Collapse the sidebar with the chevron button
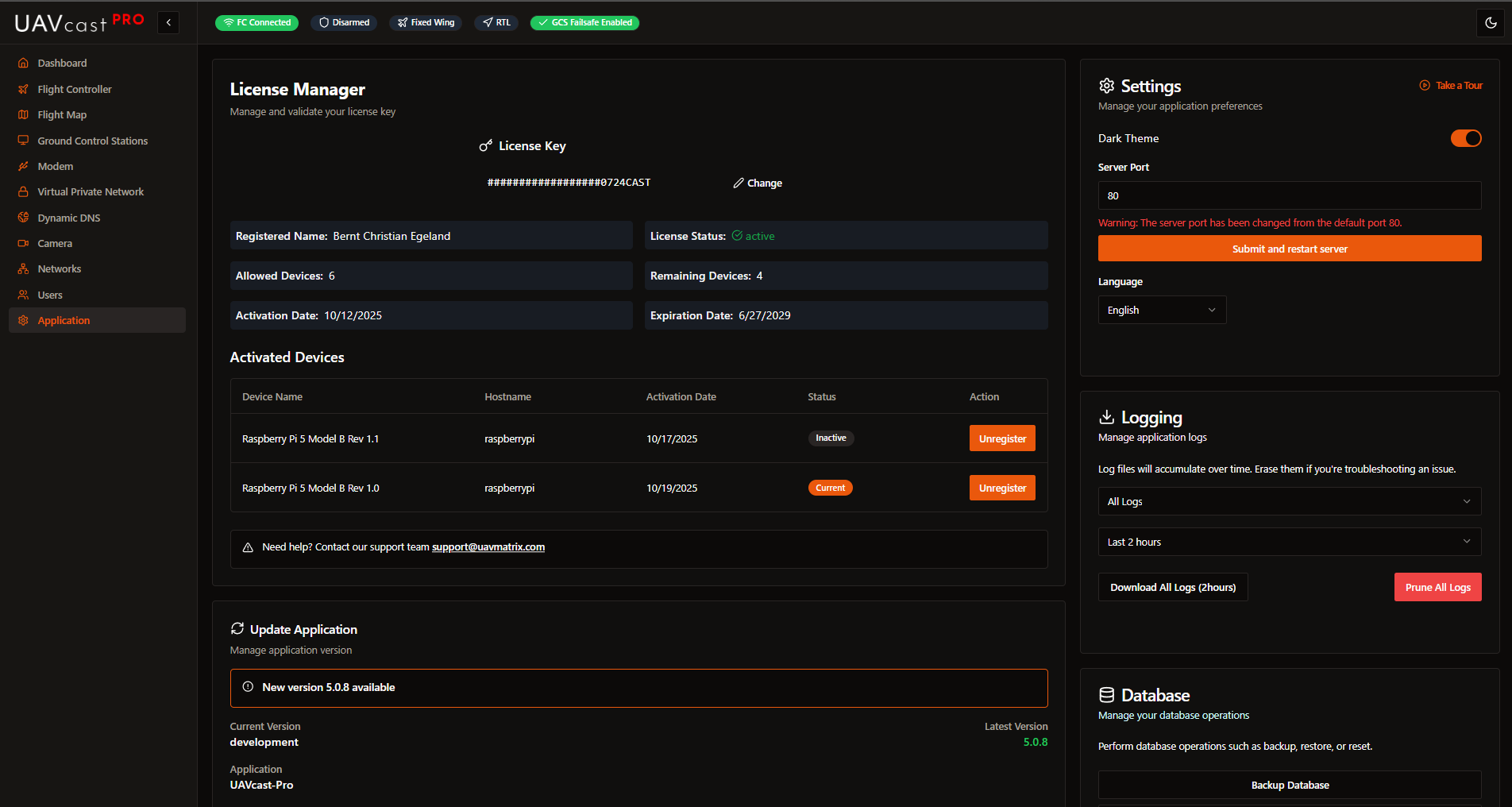Image resolution: width=1512 pixels, height=807 pixels. 168,23
